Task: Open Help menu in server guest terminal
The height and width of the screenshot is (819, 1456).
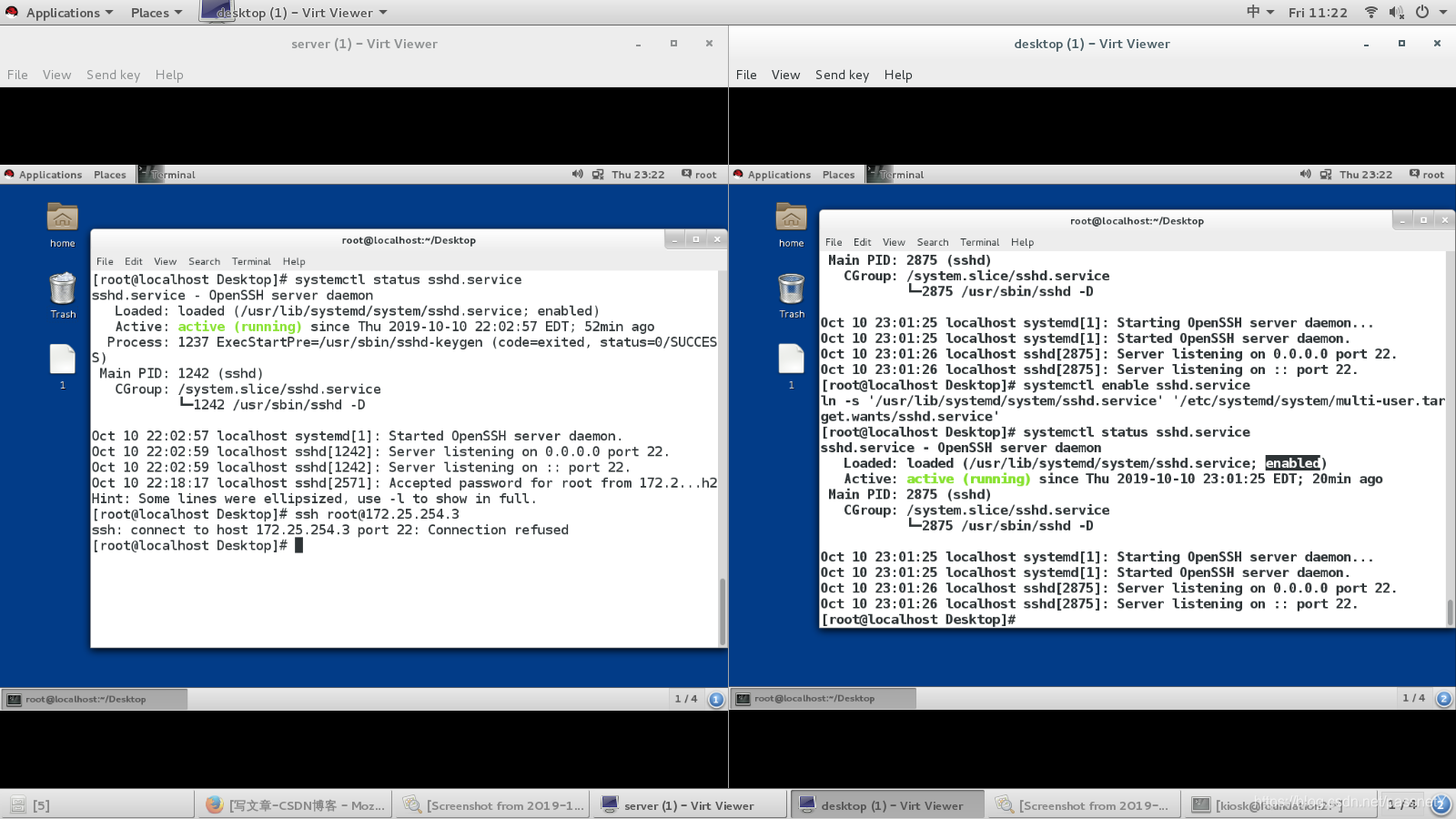Action: (294, 261)
